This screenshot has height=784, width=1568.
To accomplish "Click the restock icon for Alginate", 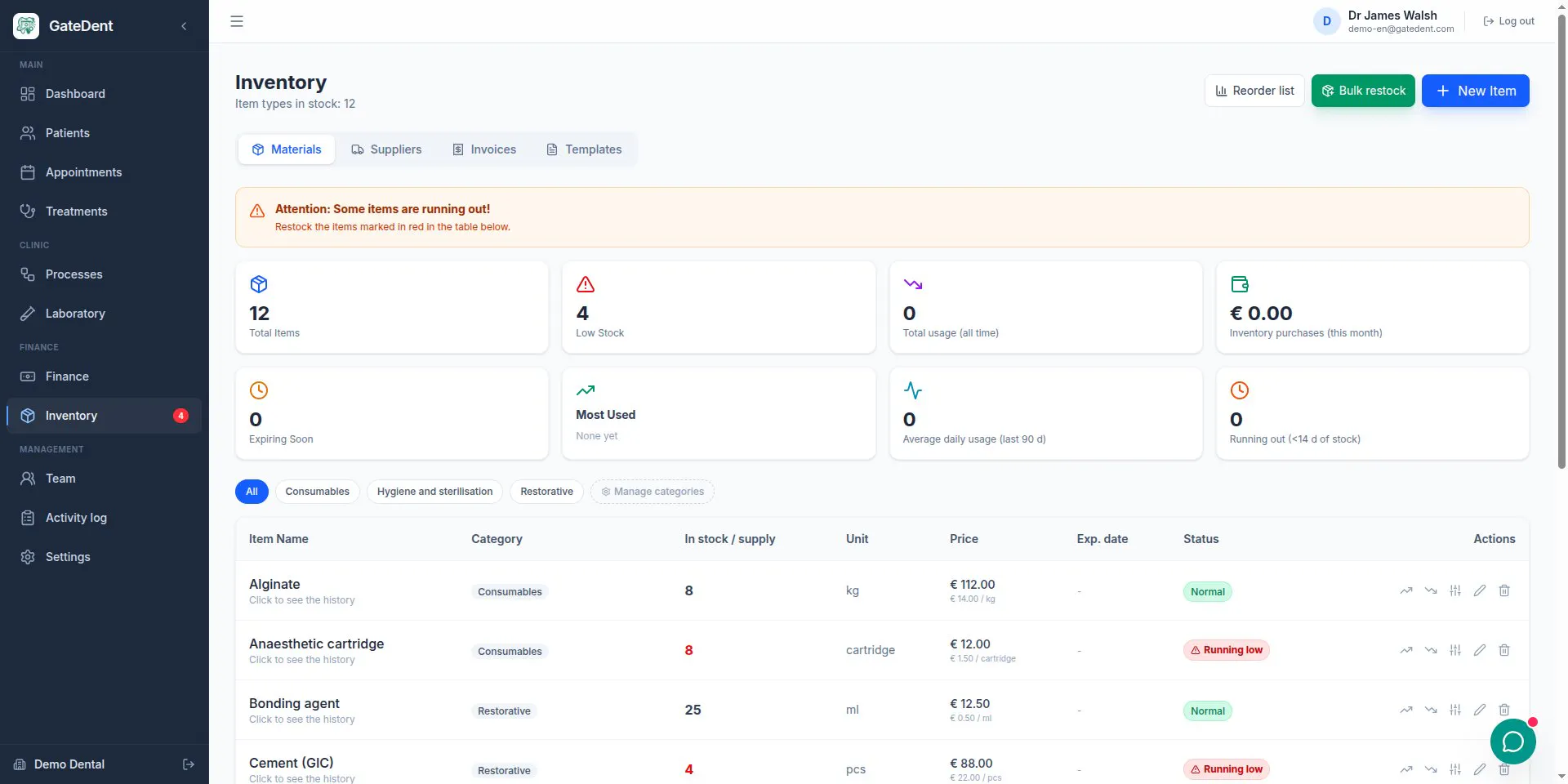I will click(x=1405, y=590).
